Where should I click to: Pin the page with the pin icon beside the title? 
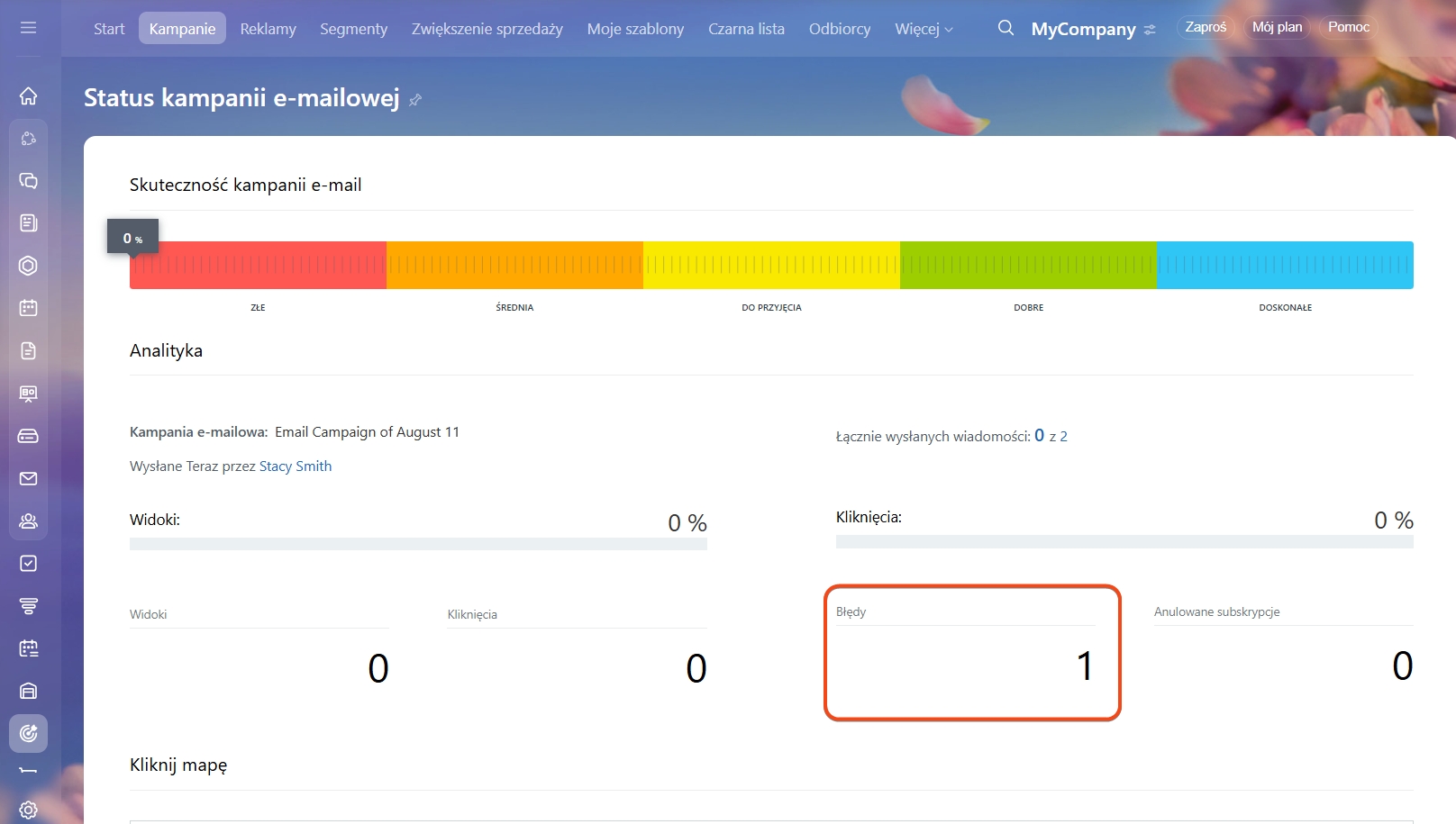click(x=415, y=100)
